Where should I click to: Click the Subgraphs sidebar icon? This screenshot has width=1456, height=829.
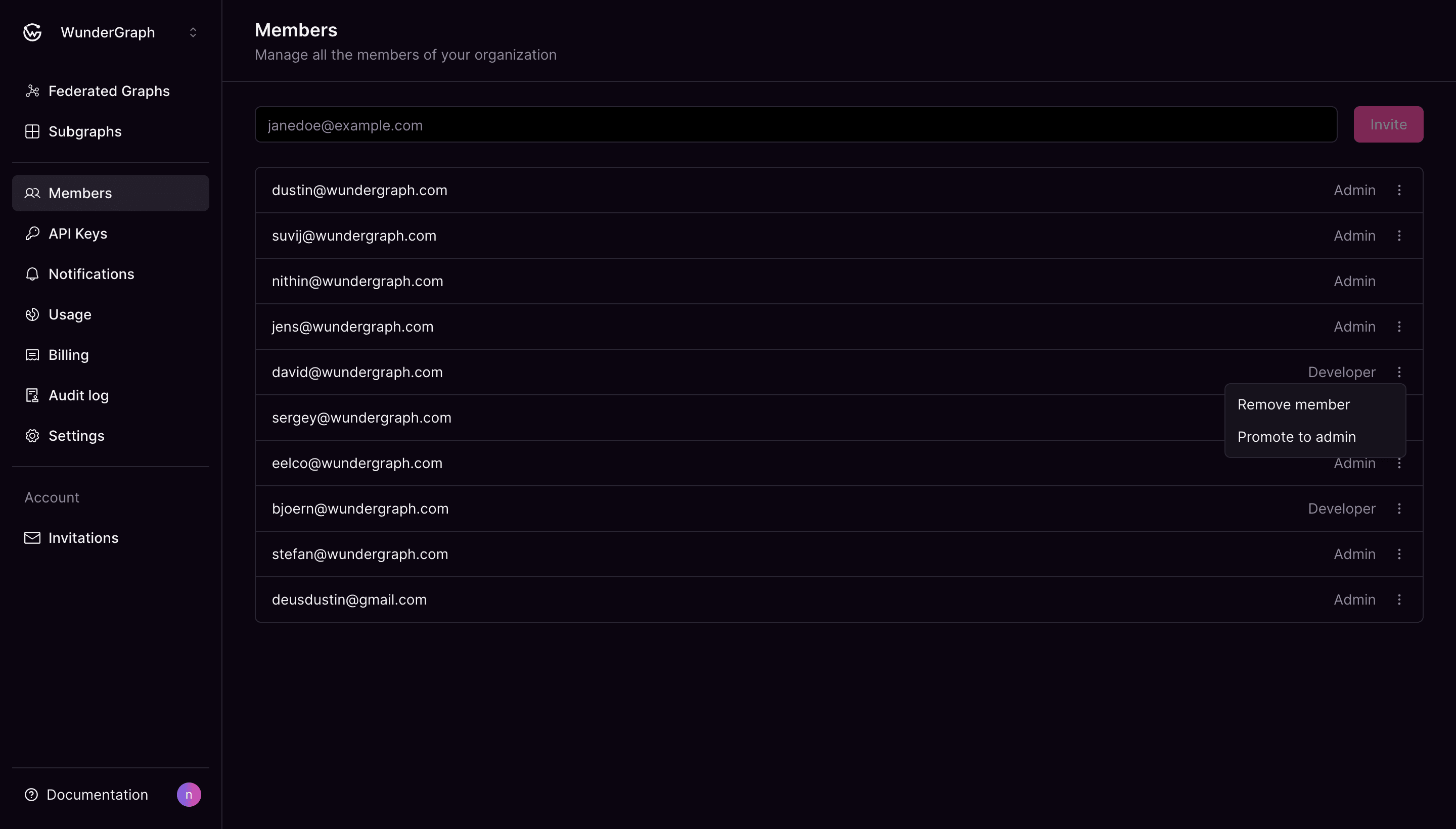coord(31,132)
